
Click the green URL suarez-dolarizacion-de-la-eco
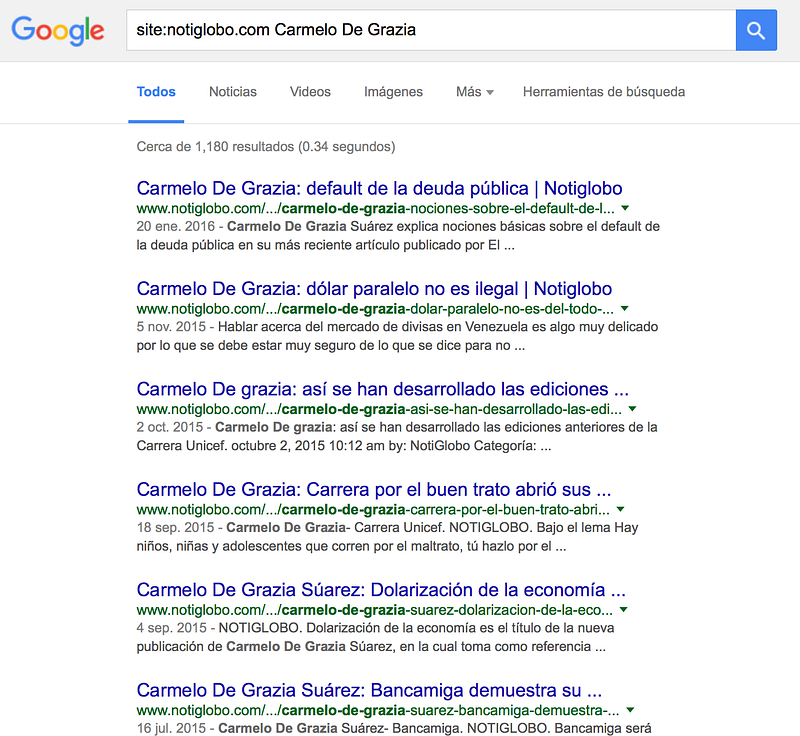coord(374,611)
